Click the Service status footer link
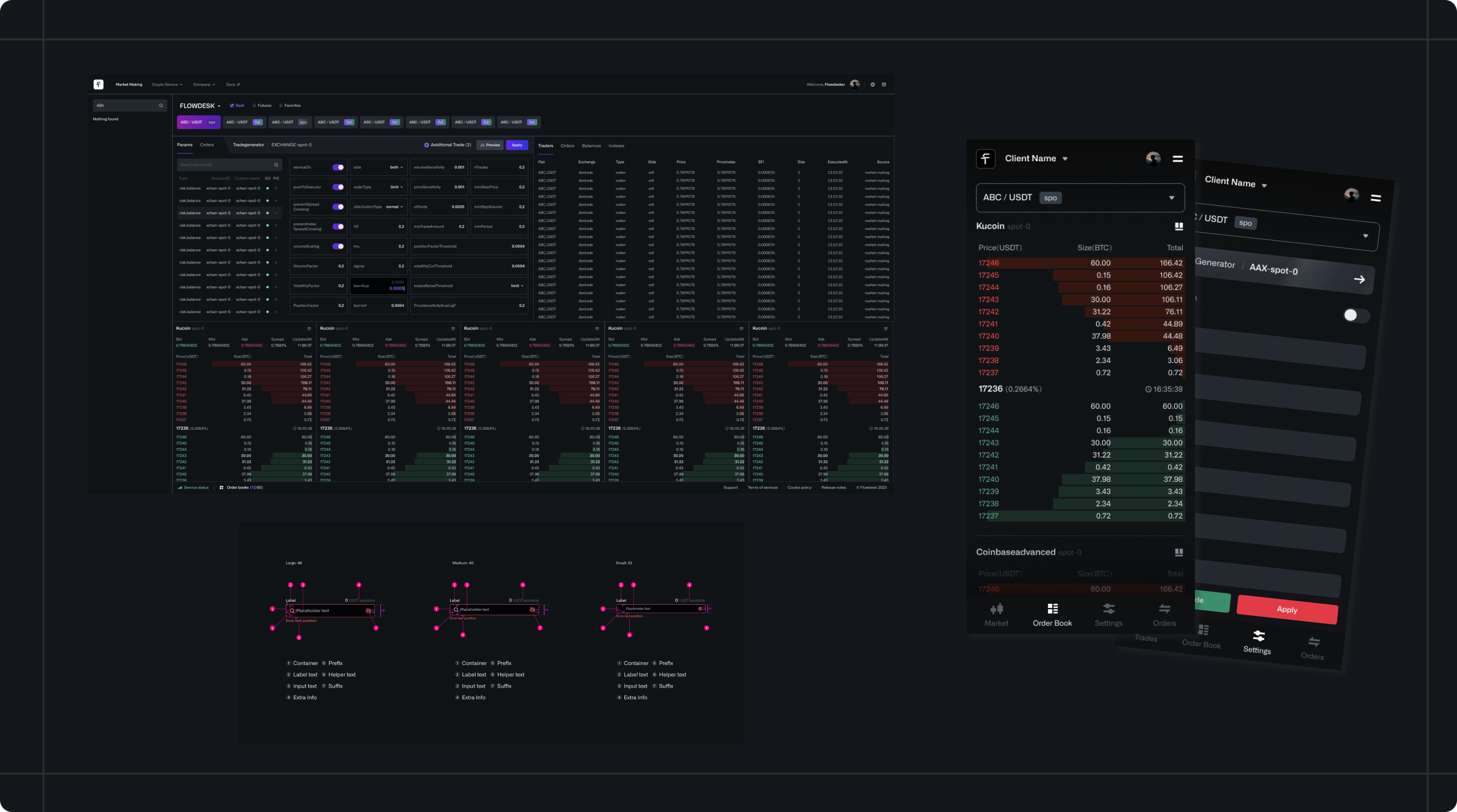 (x=193, y=487)
